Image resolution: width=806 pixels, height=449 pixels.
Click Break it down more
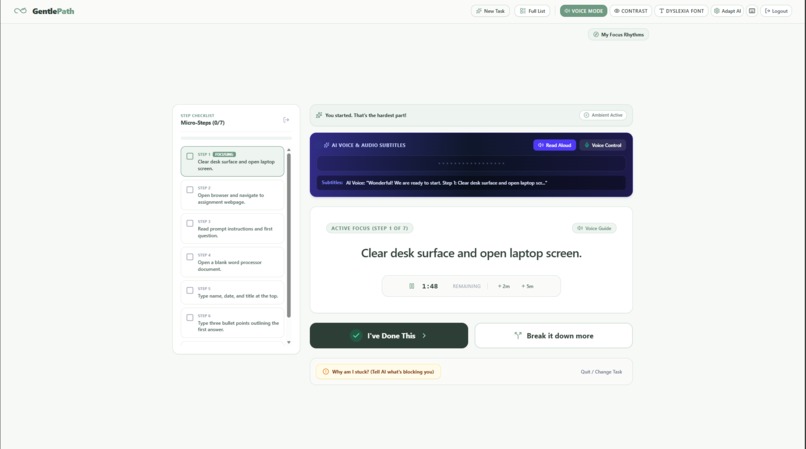point(554,335)
